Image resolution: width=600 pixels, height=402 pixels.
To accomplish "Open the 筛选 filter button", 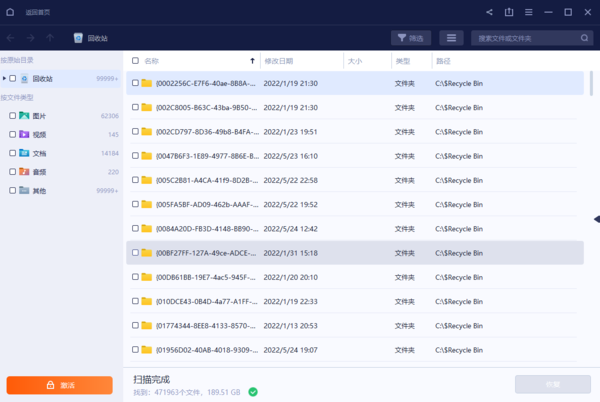I will [x=411, y=38].
